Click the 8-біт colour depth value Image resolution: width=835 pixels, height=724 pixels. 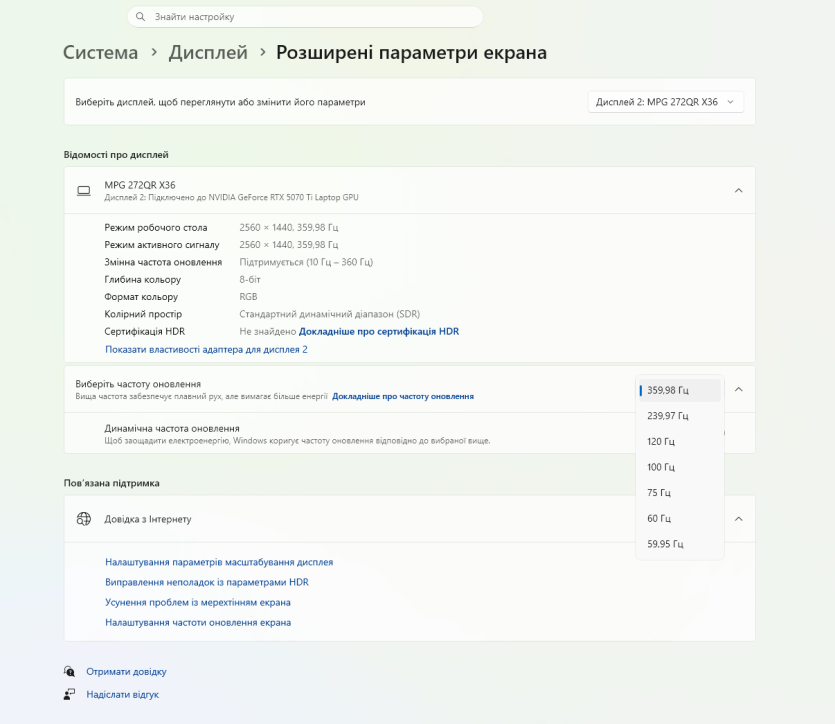(250, 279)
